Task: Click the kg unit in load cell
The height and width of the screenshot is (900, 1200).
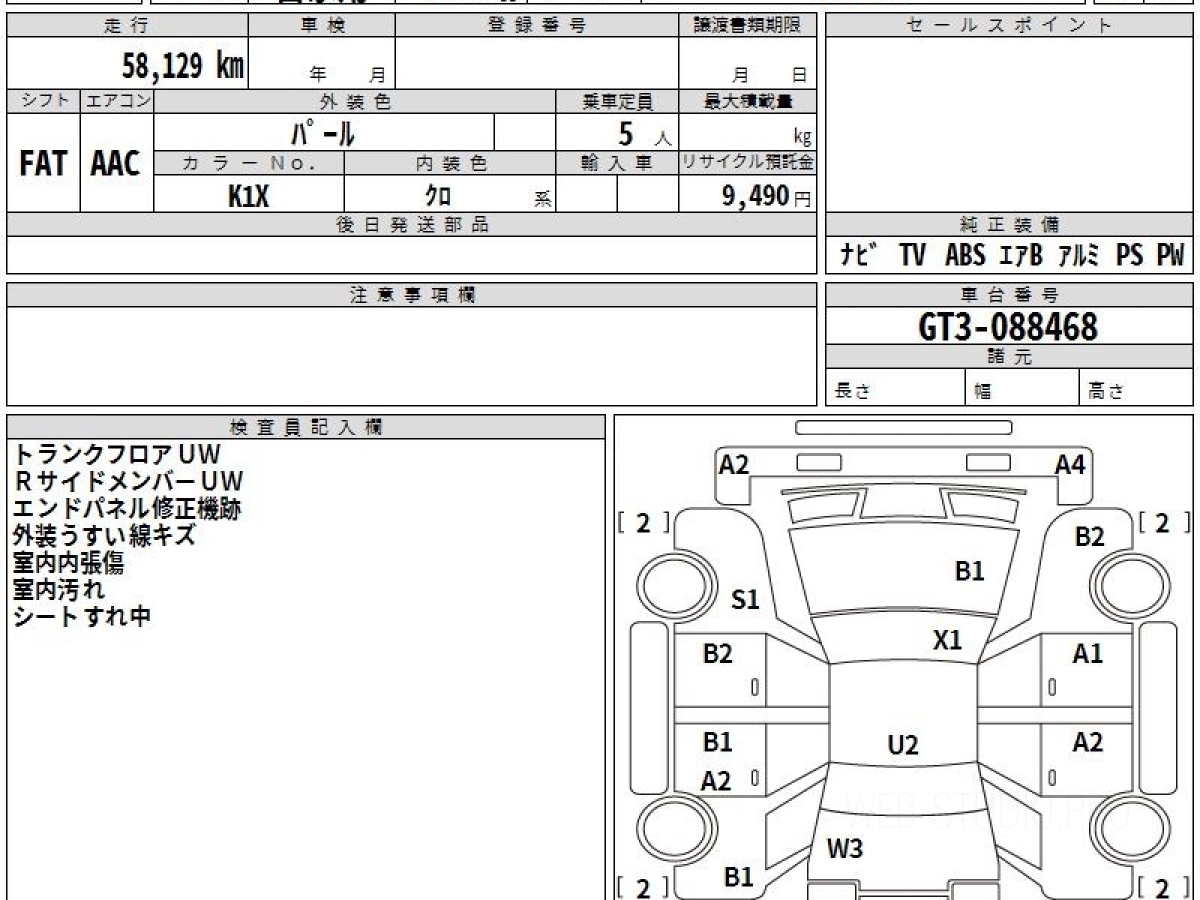Action: click(x=802, y=139)
